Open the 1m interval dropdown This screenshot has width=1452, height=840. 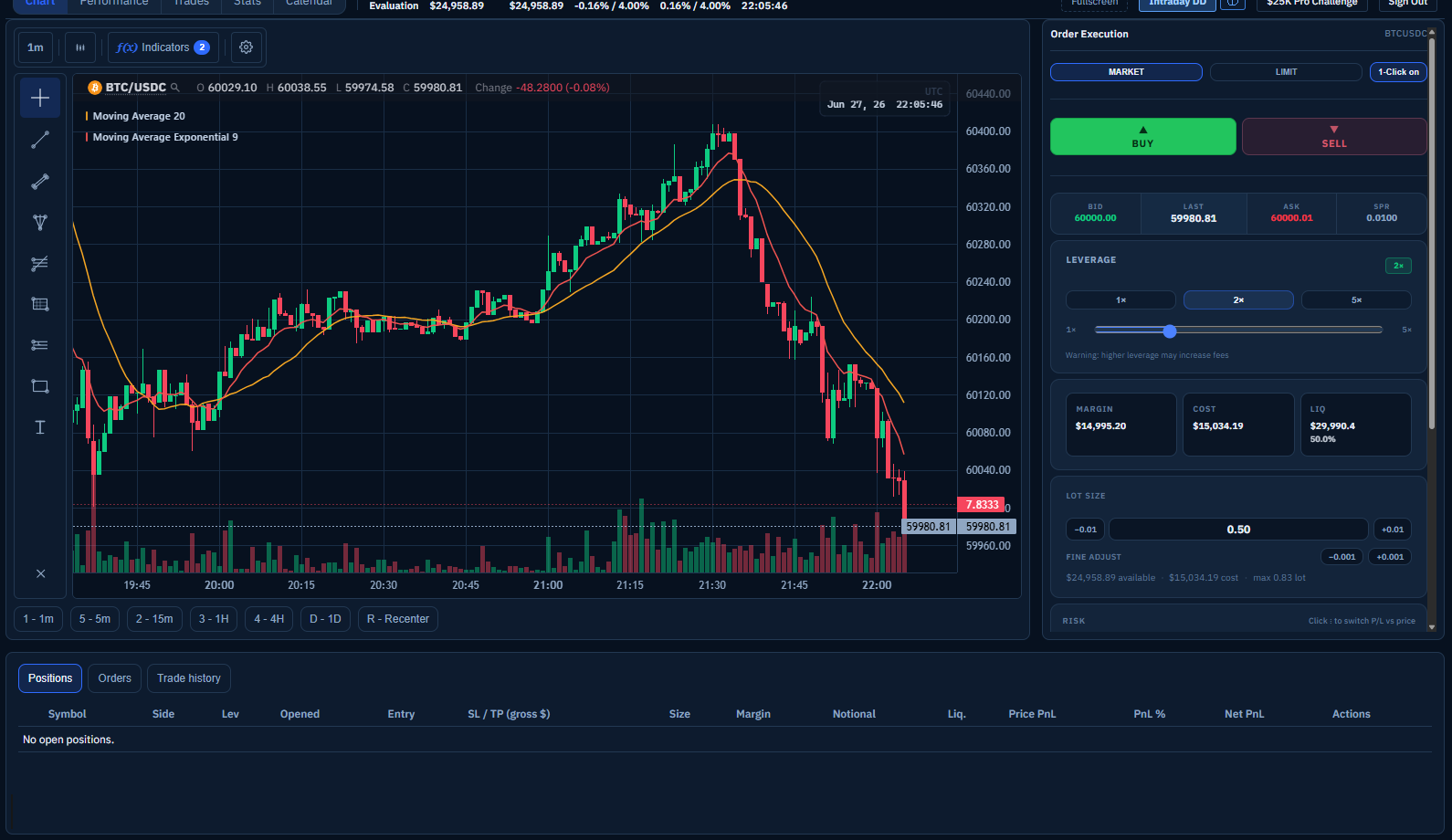[36, 47]
